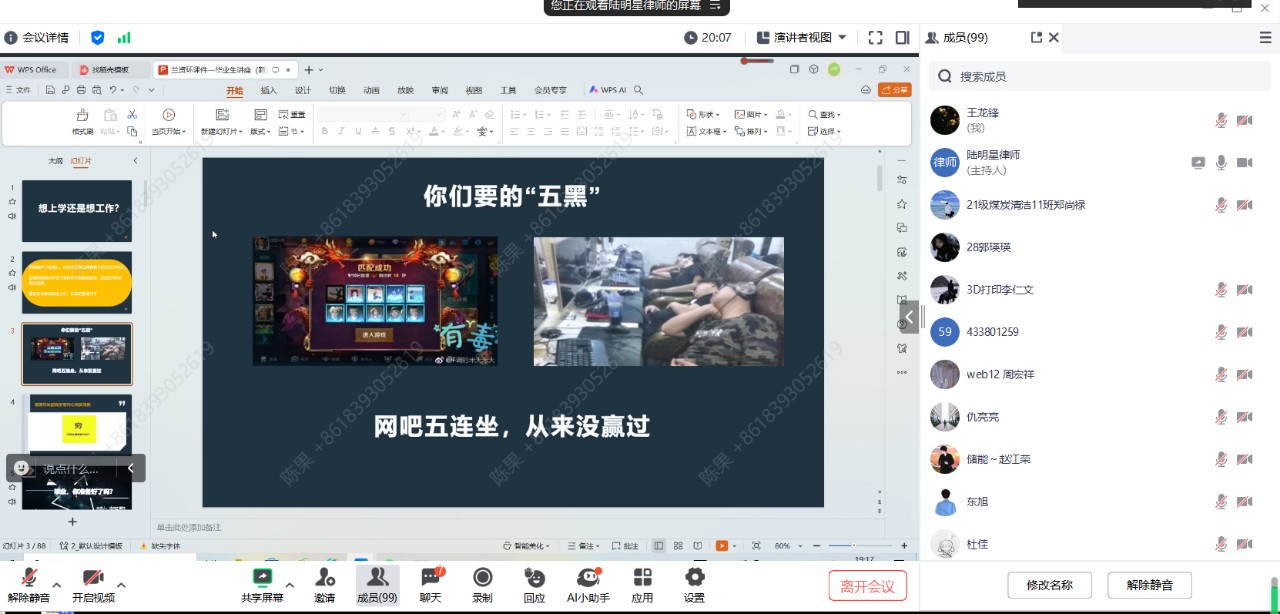
Task: Click the 离开会议 leave meeting button
Action: coord(867,586)
